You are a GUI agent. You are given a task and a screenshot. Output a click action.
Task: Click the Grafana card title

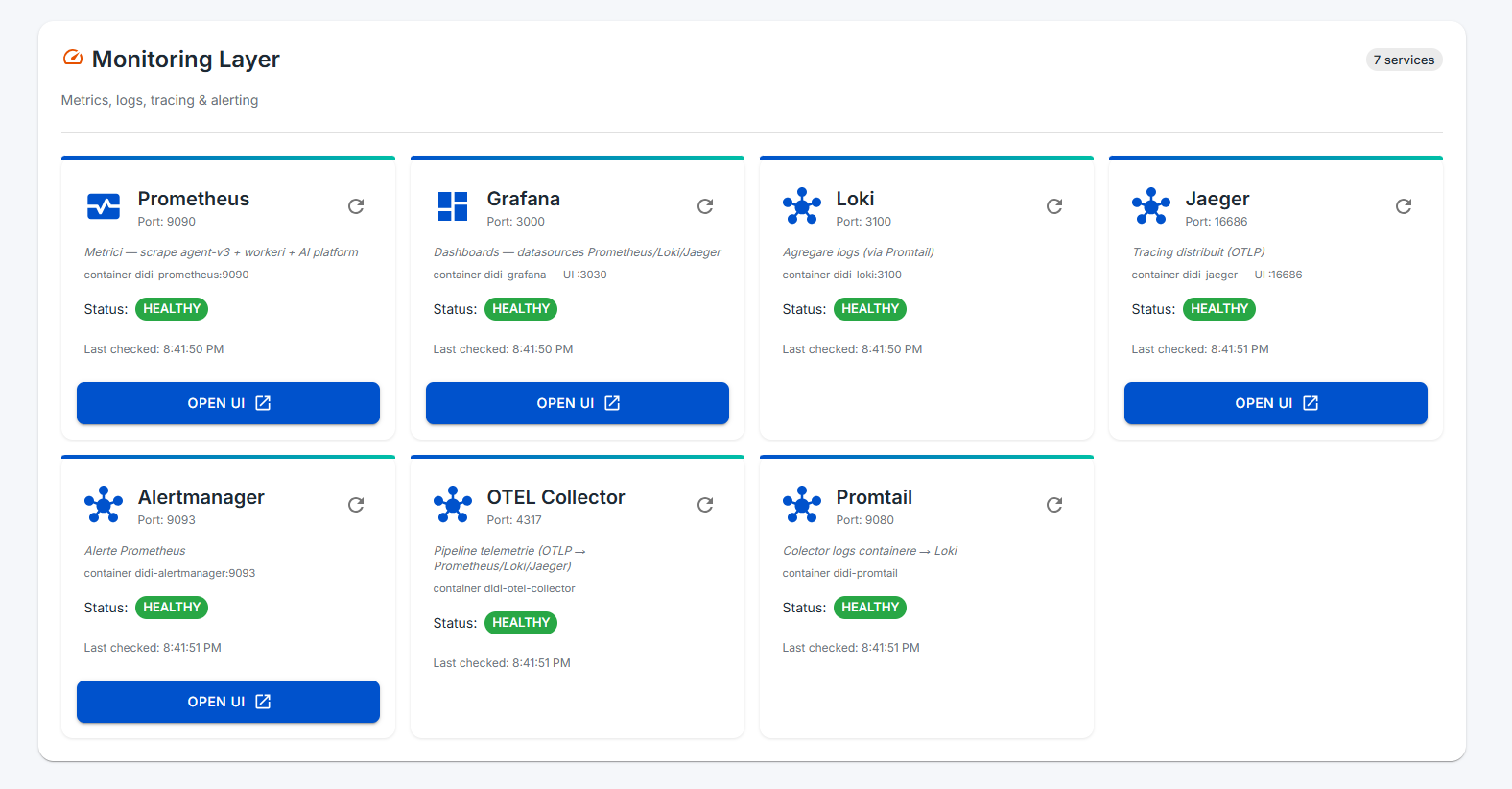pos(524,199)
